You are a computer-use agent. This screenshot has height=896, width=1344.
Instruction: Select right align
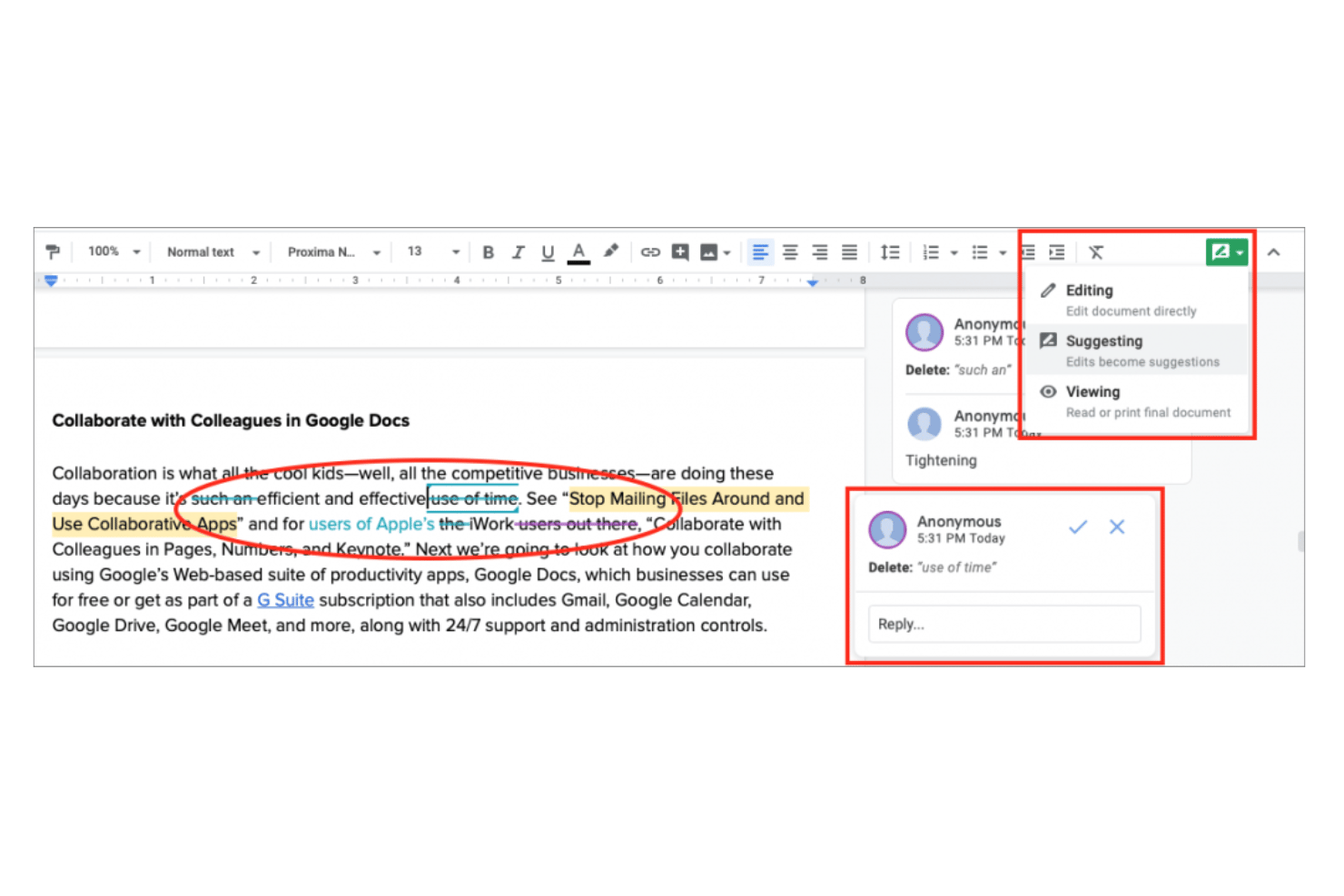820,252
